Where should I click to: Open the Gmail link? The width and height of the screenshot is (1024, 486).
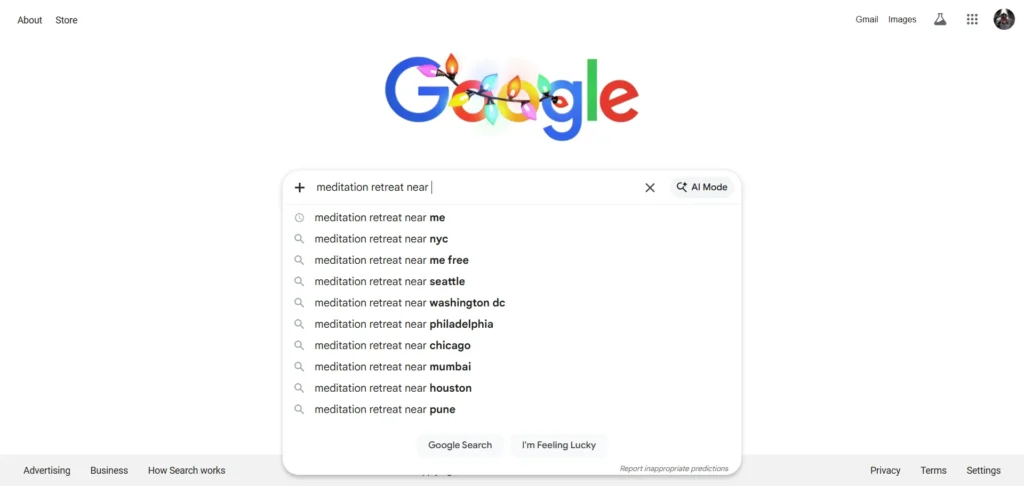866,19
